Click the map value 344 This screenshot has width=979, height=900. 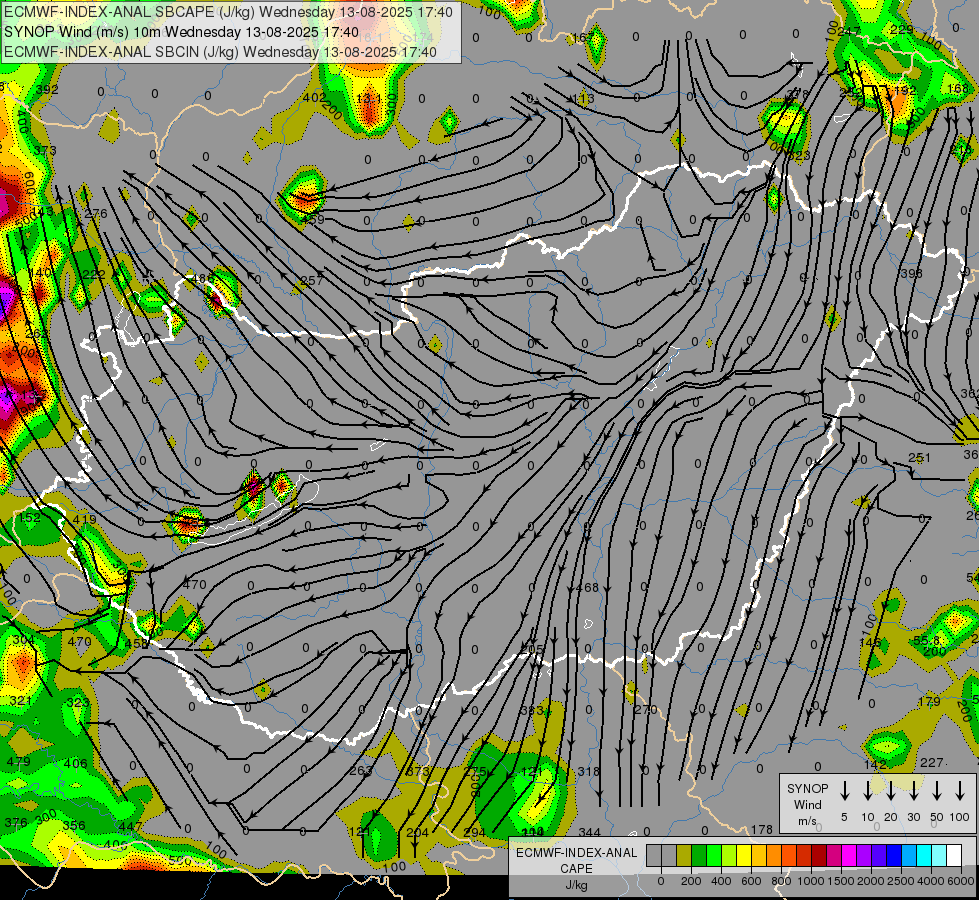coord(589,832)
